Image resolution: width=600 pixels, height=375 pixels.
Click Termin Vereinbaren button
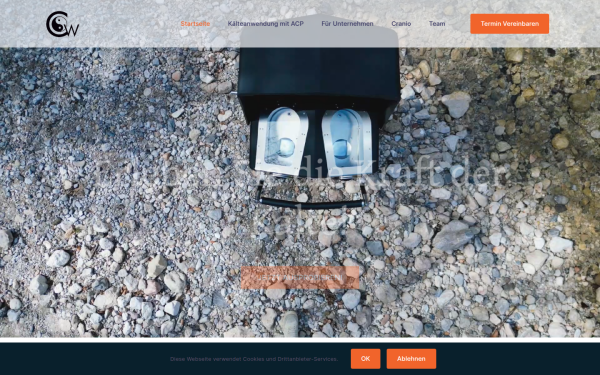coord(510,24)
